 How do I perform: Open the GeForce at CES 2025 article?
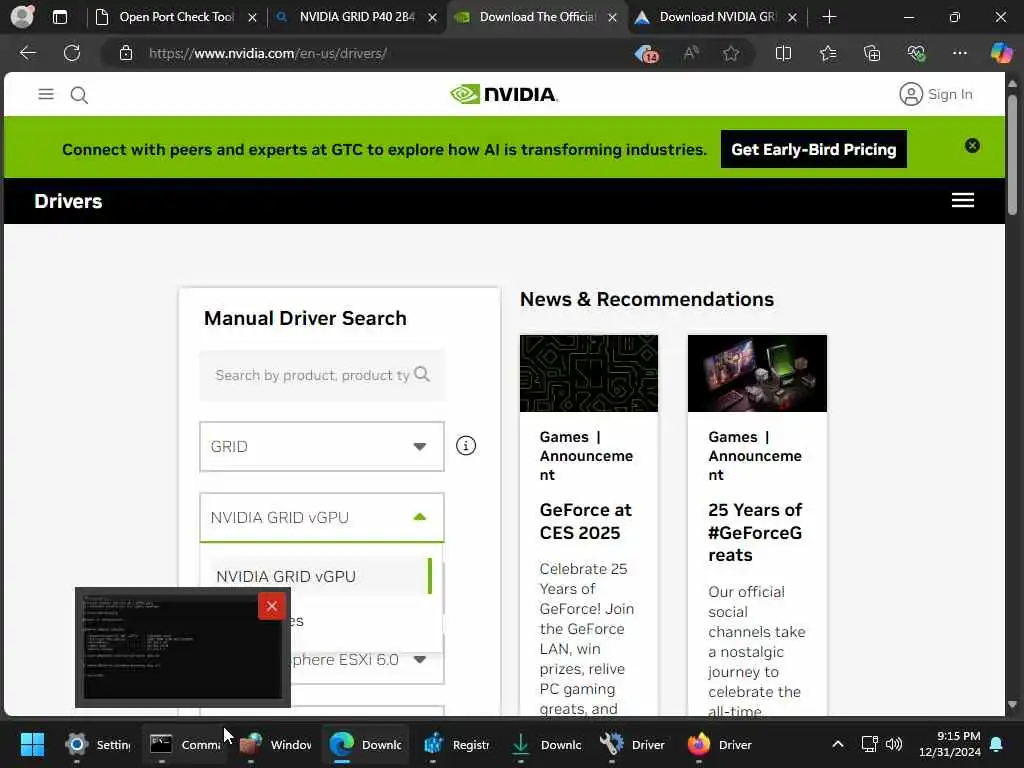click(585, 521)
